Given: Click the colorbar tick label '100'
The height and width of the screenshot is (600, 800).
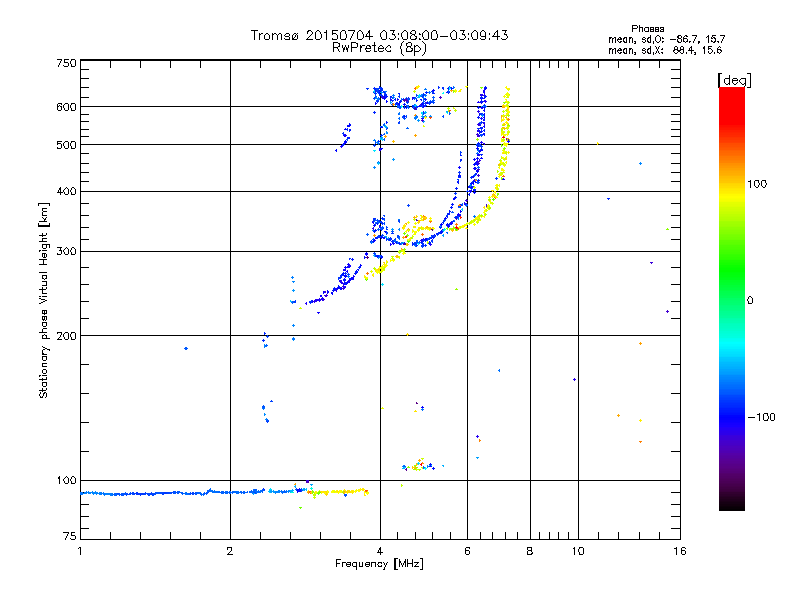Looking at the screenshot, I should 757,184.
